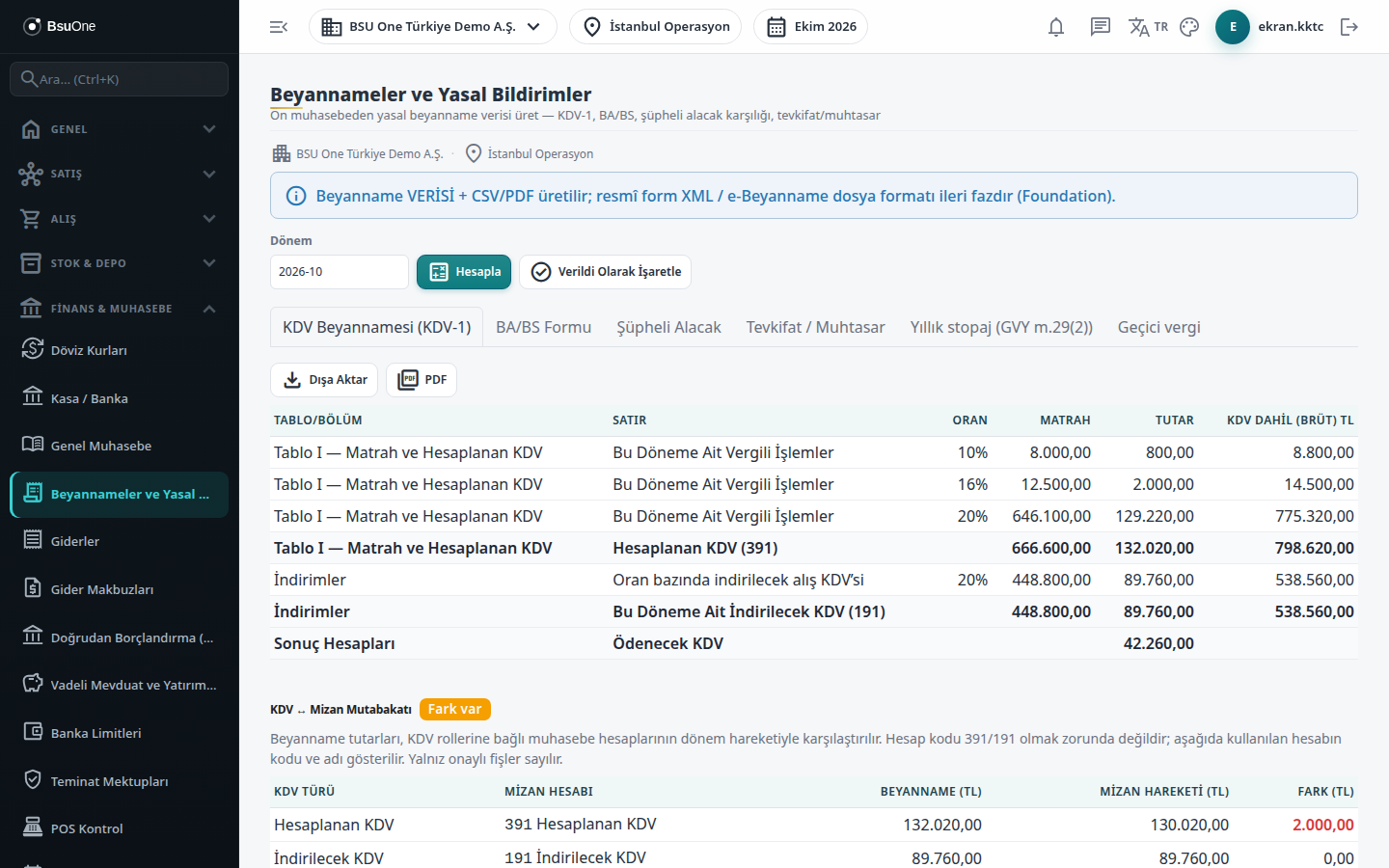Viewport: 1389px width, 868px height.
Task: Click the Ara search box
Action: tap(120, 79)
